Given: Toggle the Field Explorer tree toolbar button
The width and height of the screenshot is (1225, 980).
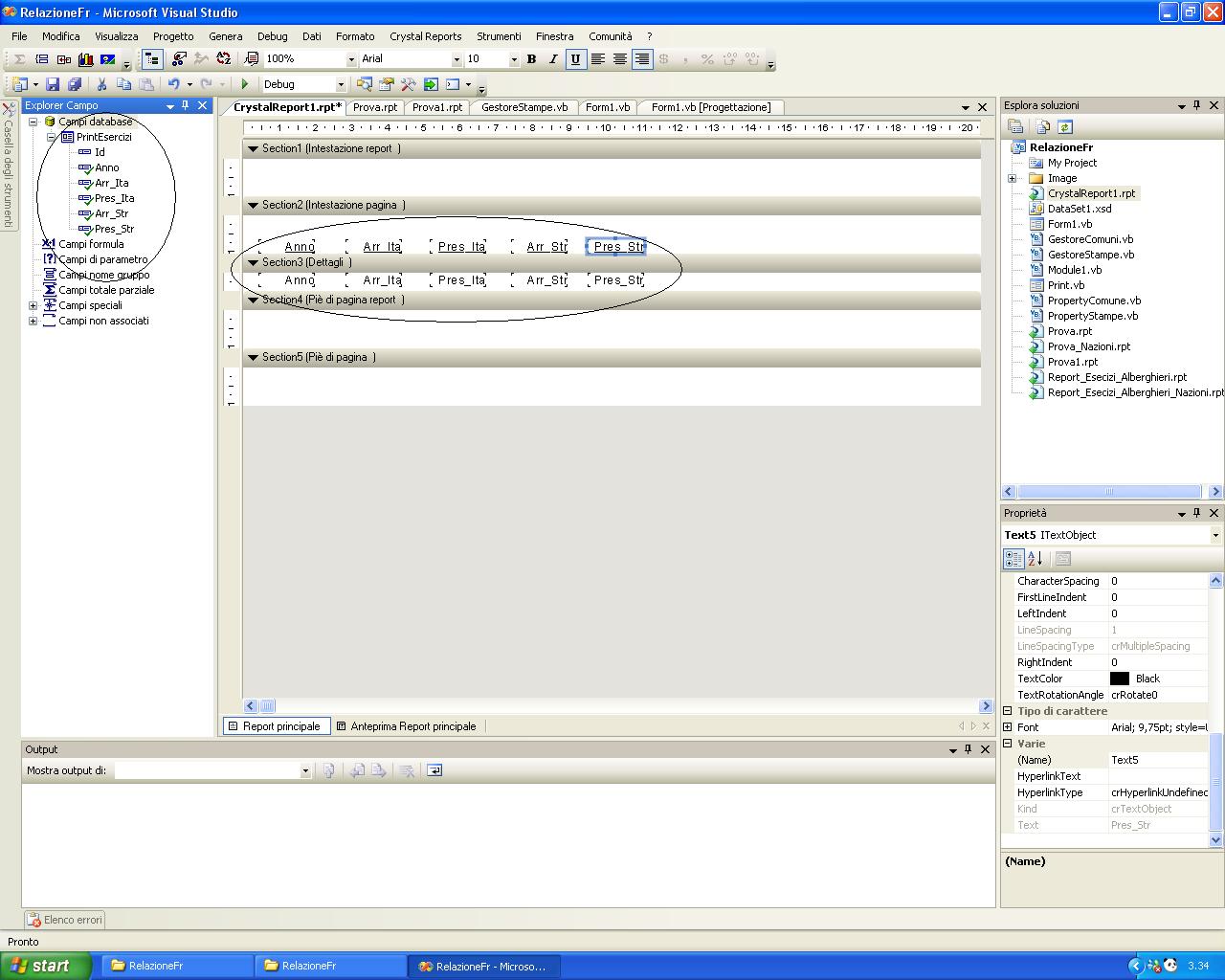Looking at the screenshot, I should [151, 59].
